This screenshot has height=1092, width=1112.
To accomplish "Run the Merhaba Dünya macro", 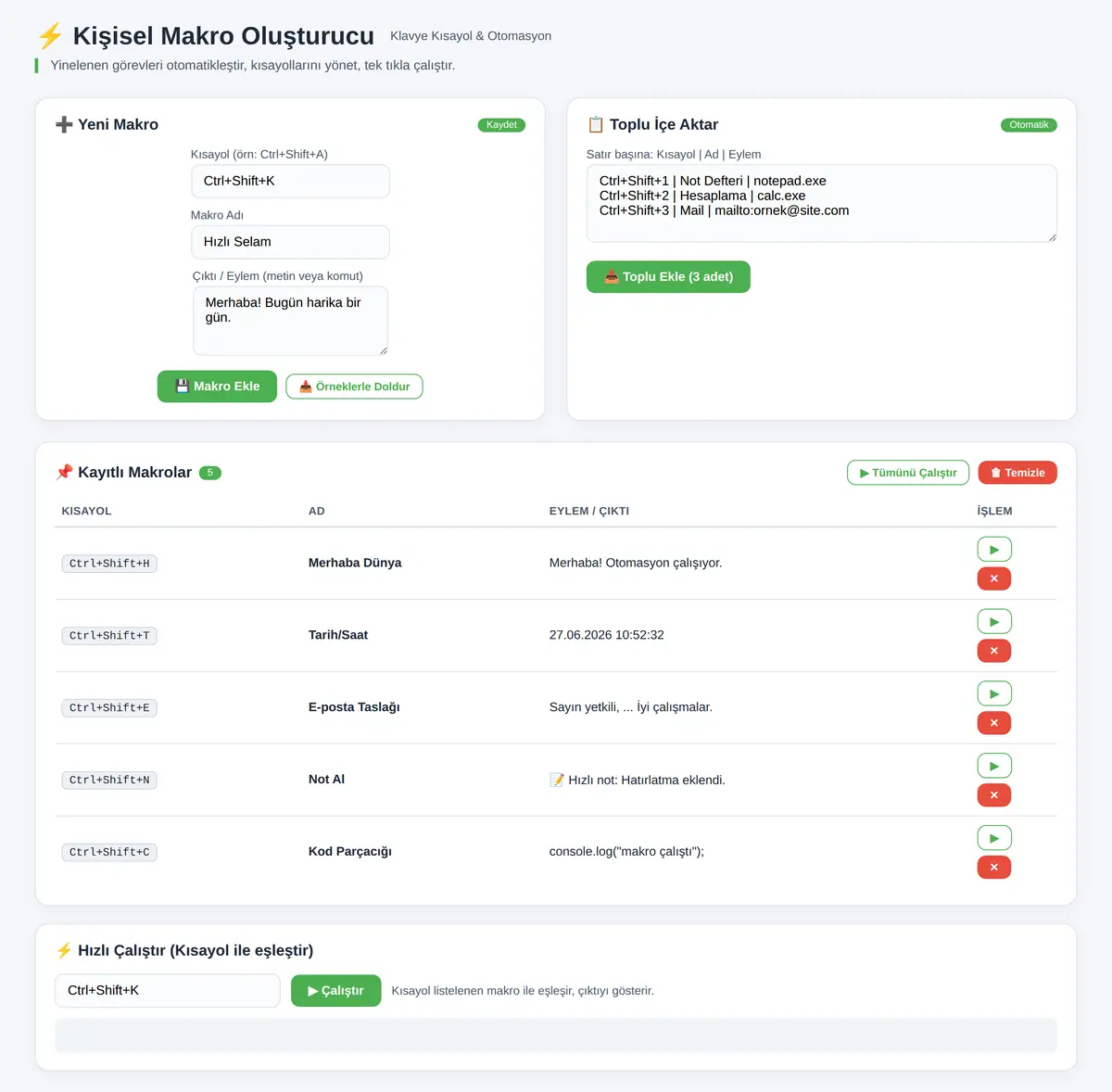I will pyautogui.click(x=994, y=550).
